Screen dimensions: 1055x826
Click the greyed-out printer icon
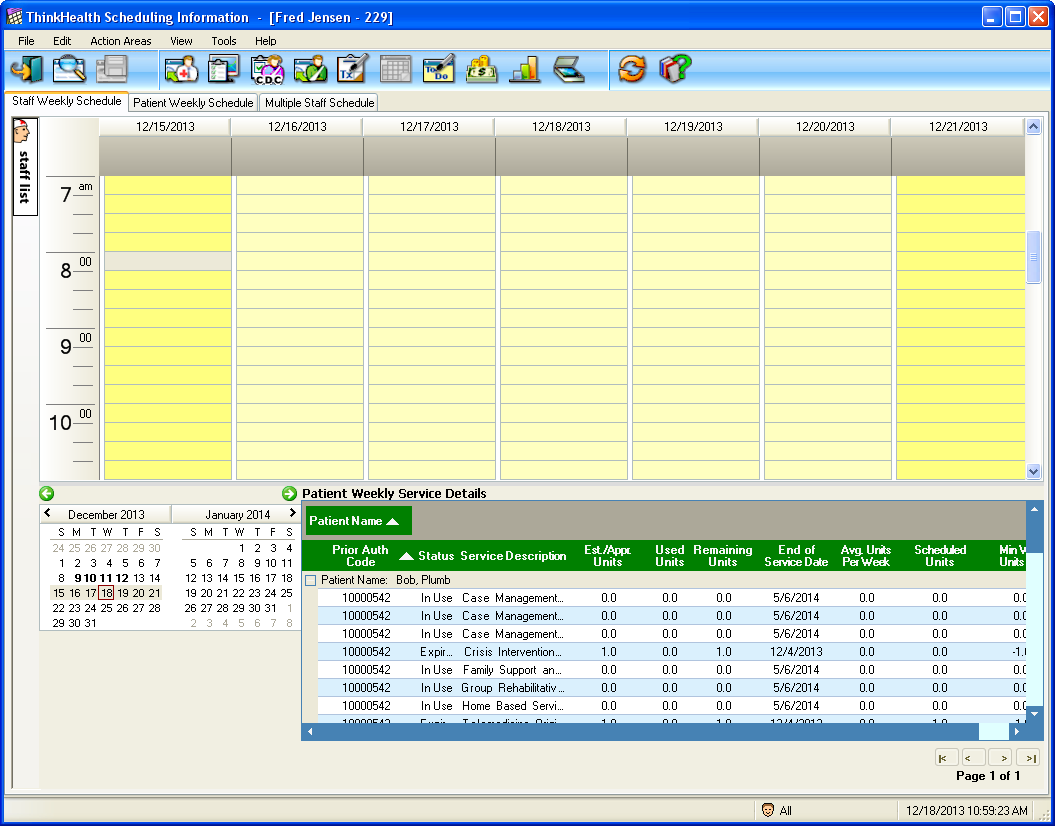pos(111,69)
